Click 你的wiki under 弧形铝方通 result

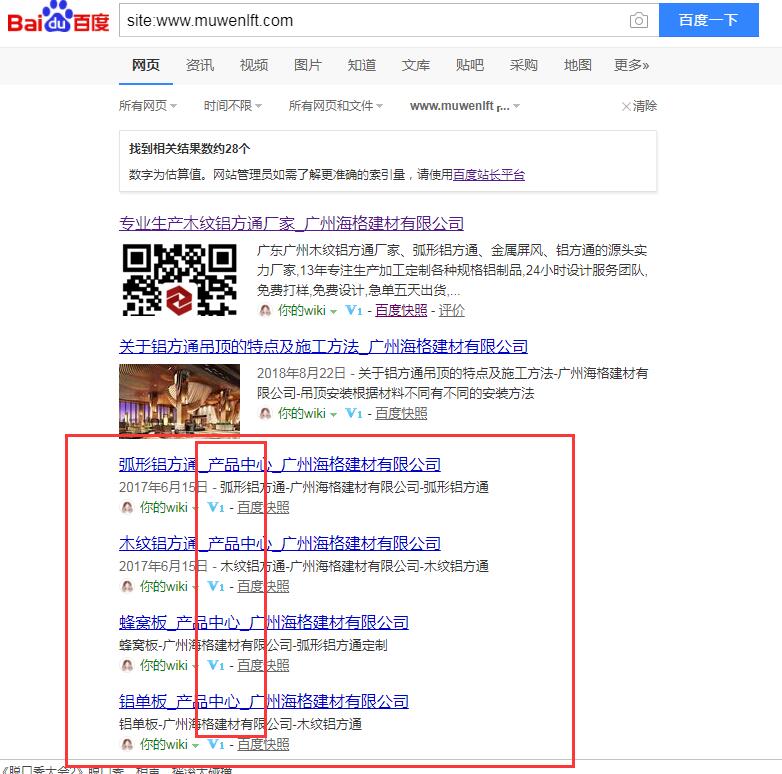click(164, 508)
